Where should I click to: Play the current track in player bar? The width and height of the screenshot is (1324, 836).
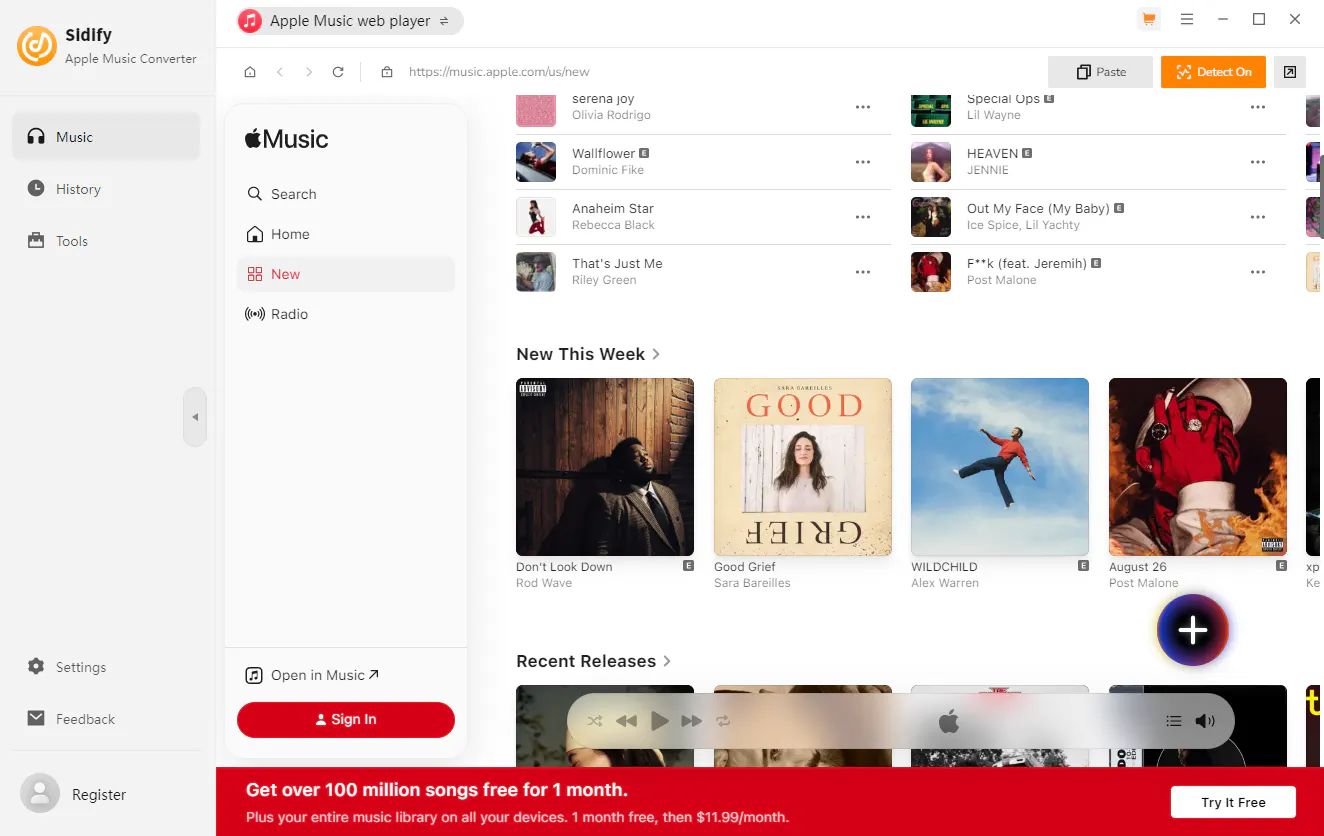[x=659, y=721]
